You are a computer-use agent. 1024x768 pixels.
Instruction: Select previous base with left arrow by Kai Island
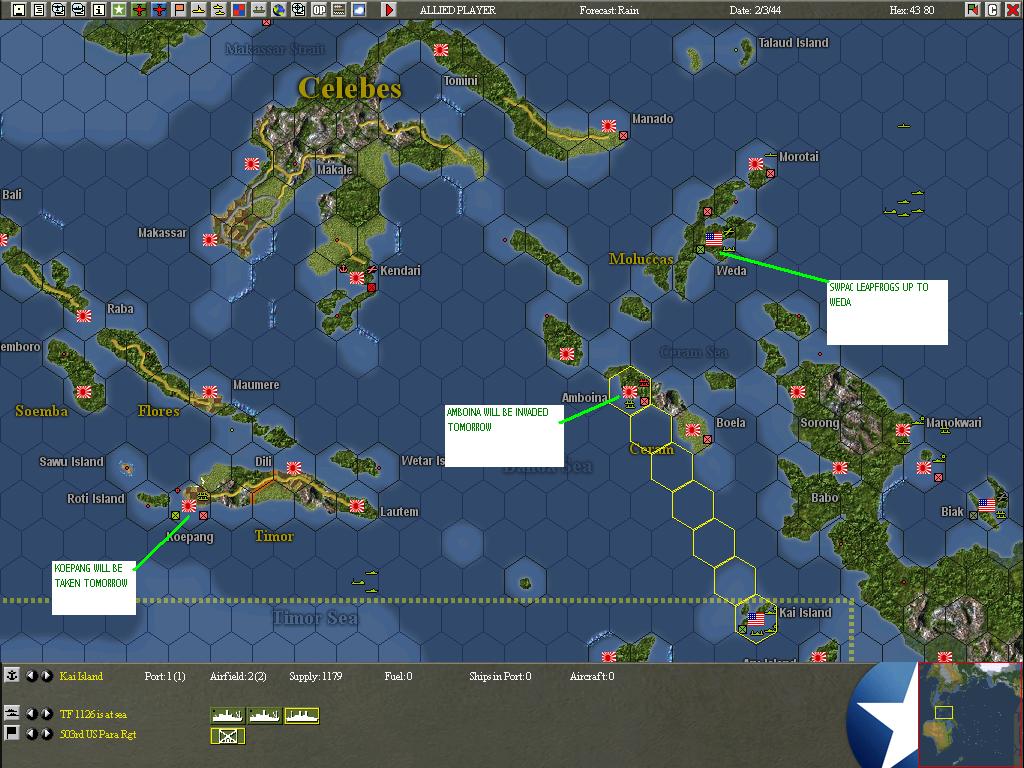[31, 676]
